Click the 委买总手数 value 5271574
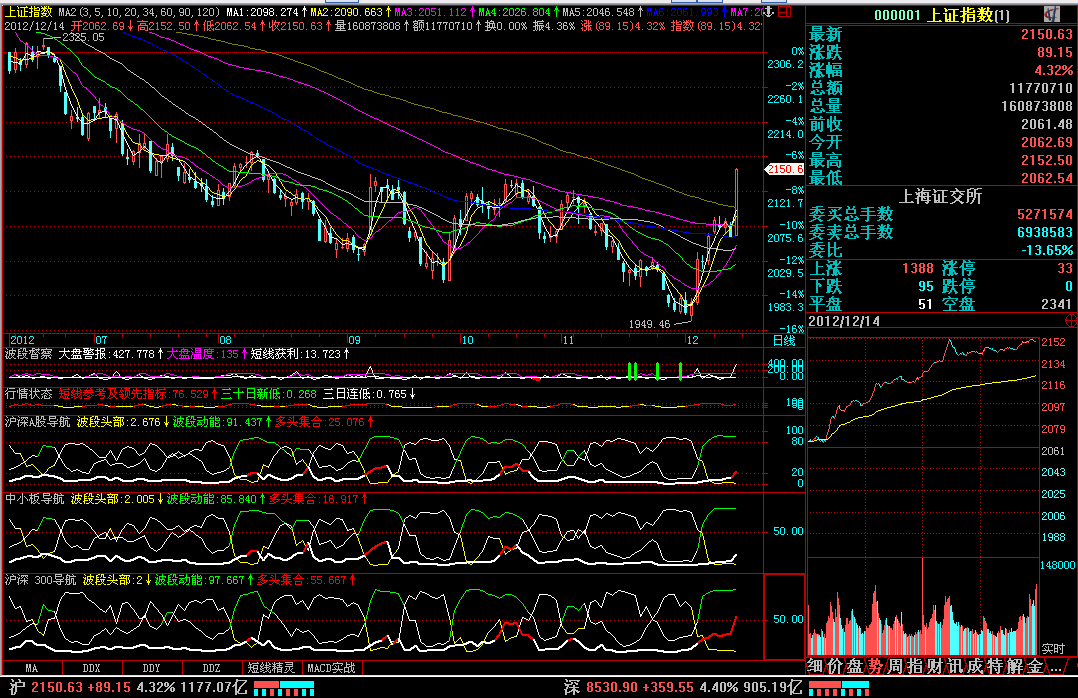This screenshot has width=1078, height=698. coord(1045,214)
